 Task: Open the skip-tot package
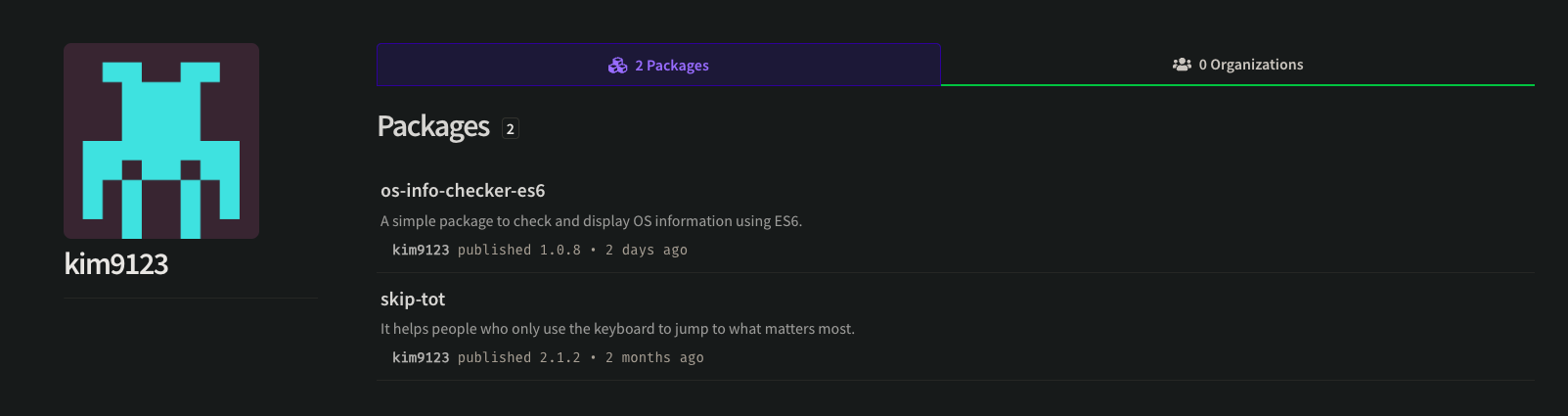pyautogui.click(x=413, y=300)
